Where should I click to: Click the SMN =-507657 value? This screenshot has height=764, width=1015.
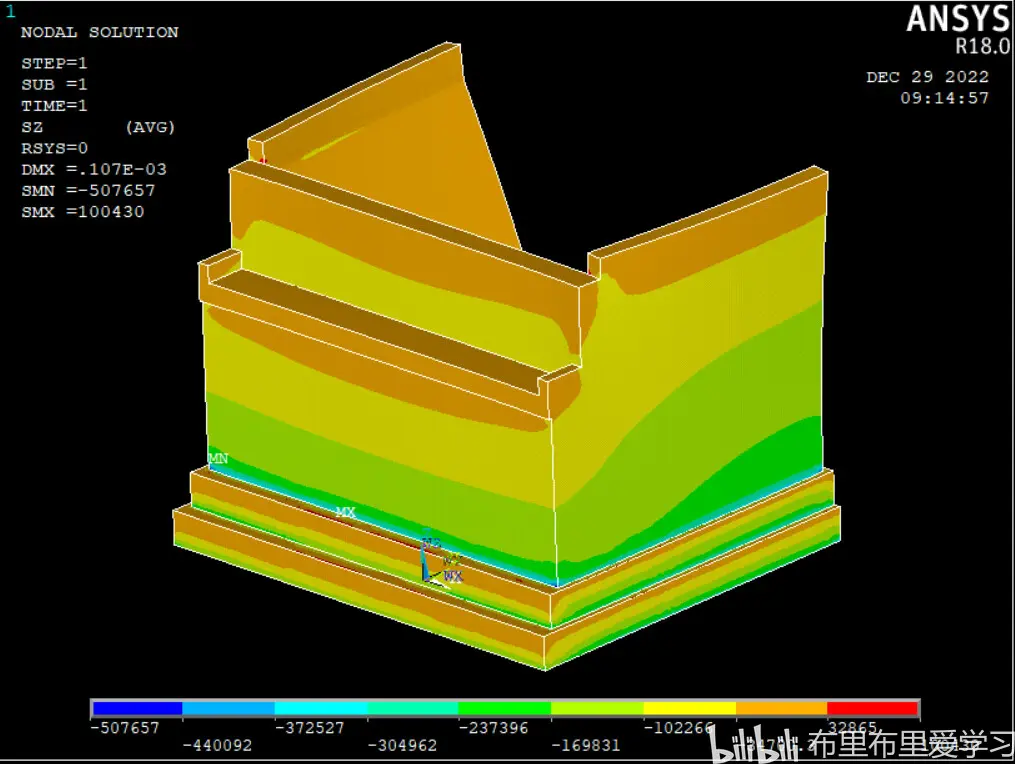point(88,191)
